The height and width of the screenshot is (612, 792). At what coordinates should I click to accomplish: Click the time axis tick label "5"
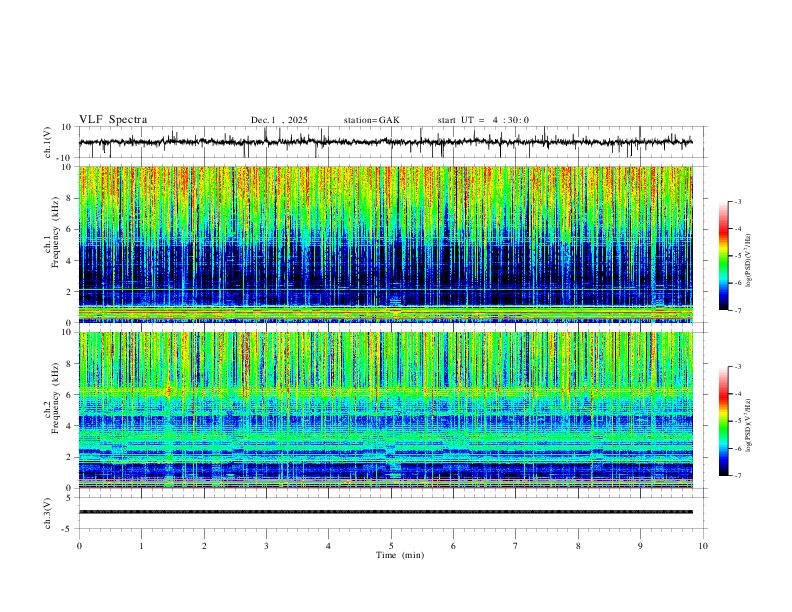(391, 546)
